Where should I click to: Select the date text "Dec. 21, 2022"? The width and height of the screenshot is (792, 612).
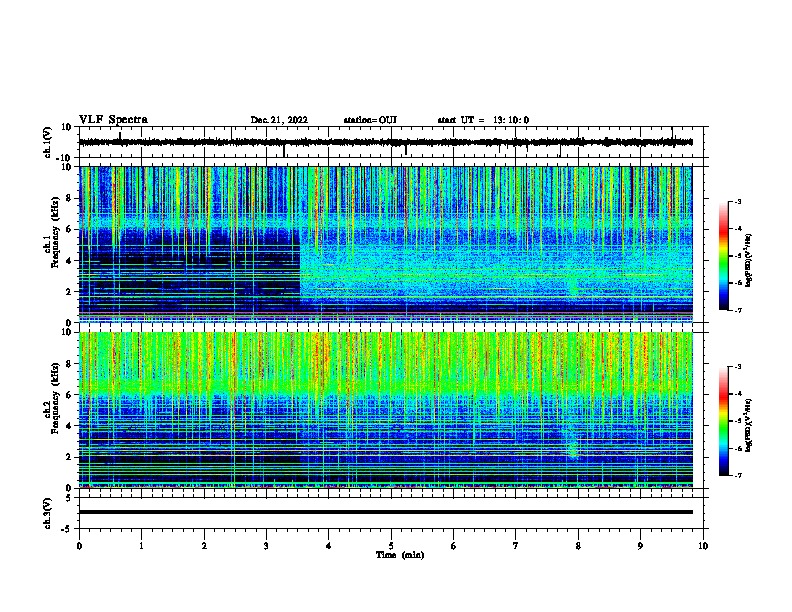coord(279,120)
